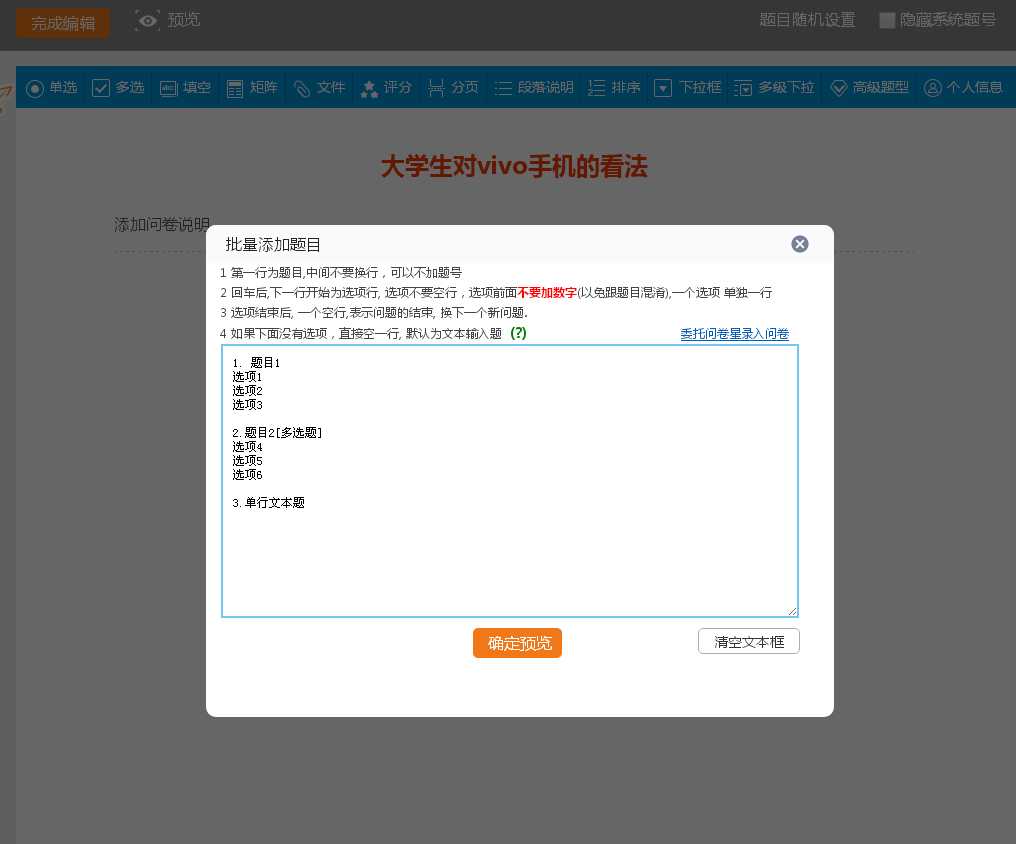
Task: Click inside the batch questions text area
Action: [x=509, y=481]
